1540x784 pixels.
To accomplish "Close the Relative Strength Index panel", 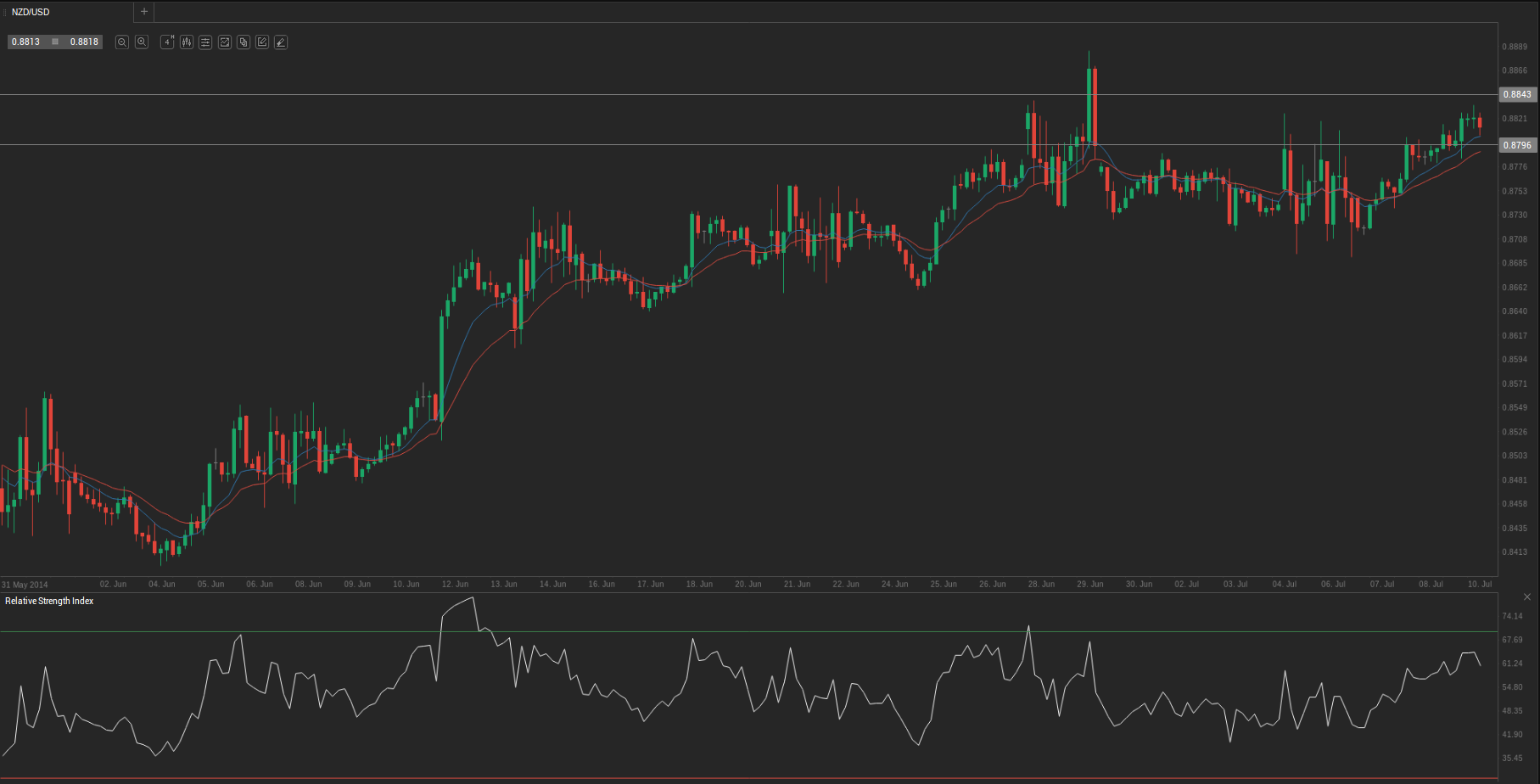I will tap(1527, 597).
